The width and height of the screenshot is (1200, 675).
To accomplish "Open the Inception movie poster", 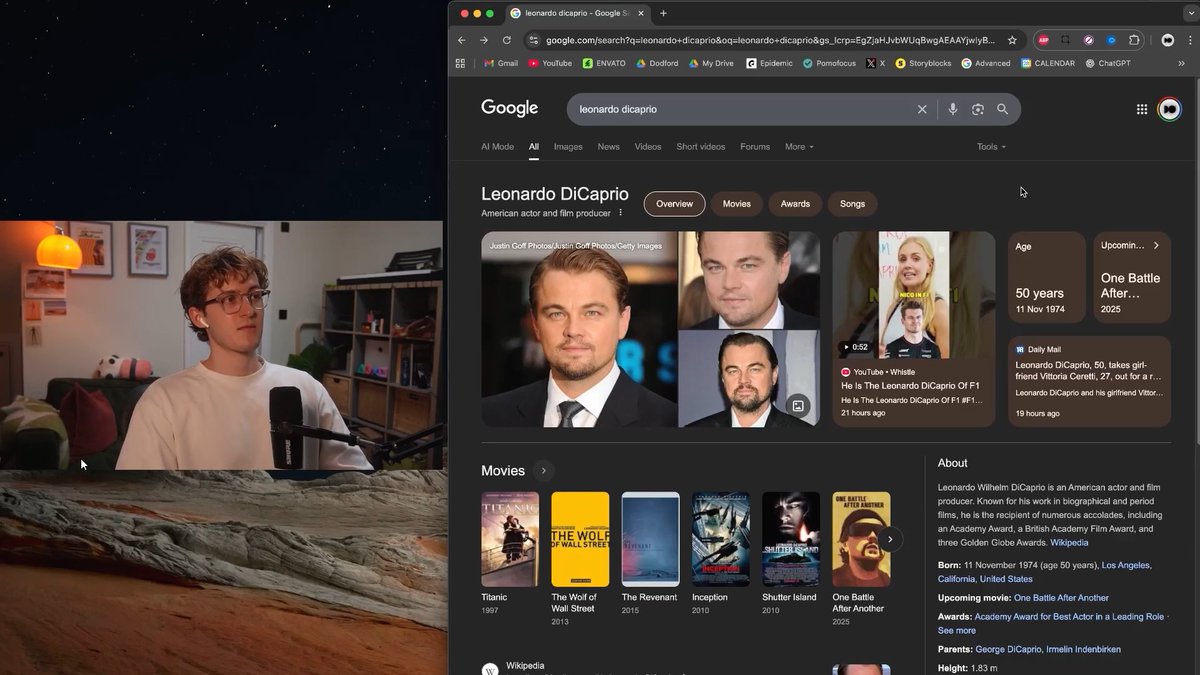I will [x=721, y=539].
